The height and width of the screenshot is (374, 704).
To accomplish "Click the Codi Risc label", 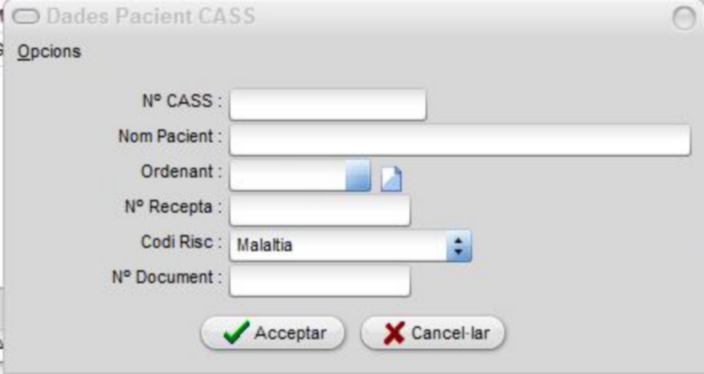I will pos(181,242).
